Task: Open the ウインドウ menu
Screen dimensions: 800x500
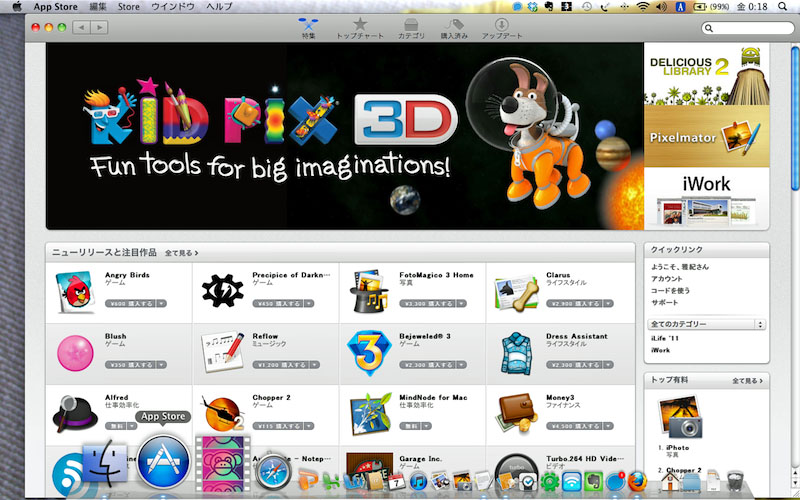Action: point(173,7)
